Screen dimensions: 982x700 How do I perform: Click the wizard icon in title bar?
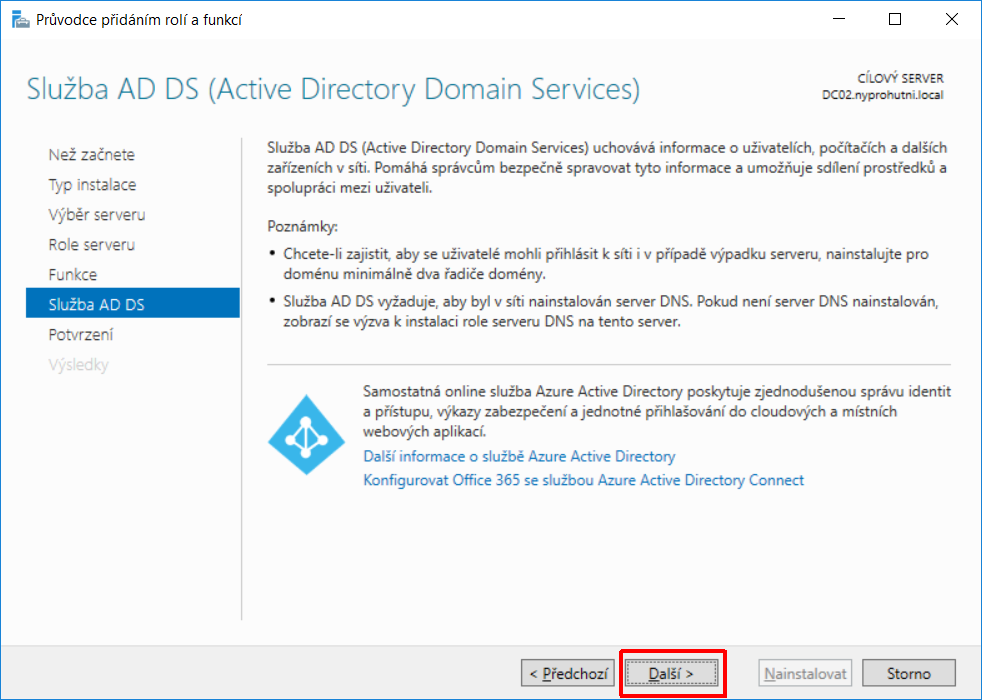click(21, 20)
